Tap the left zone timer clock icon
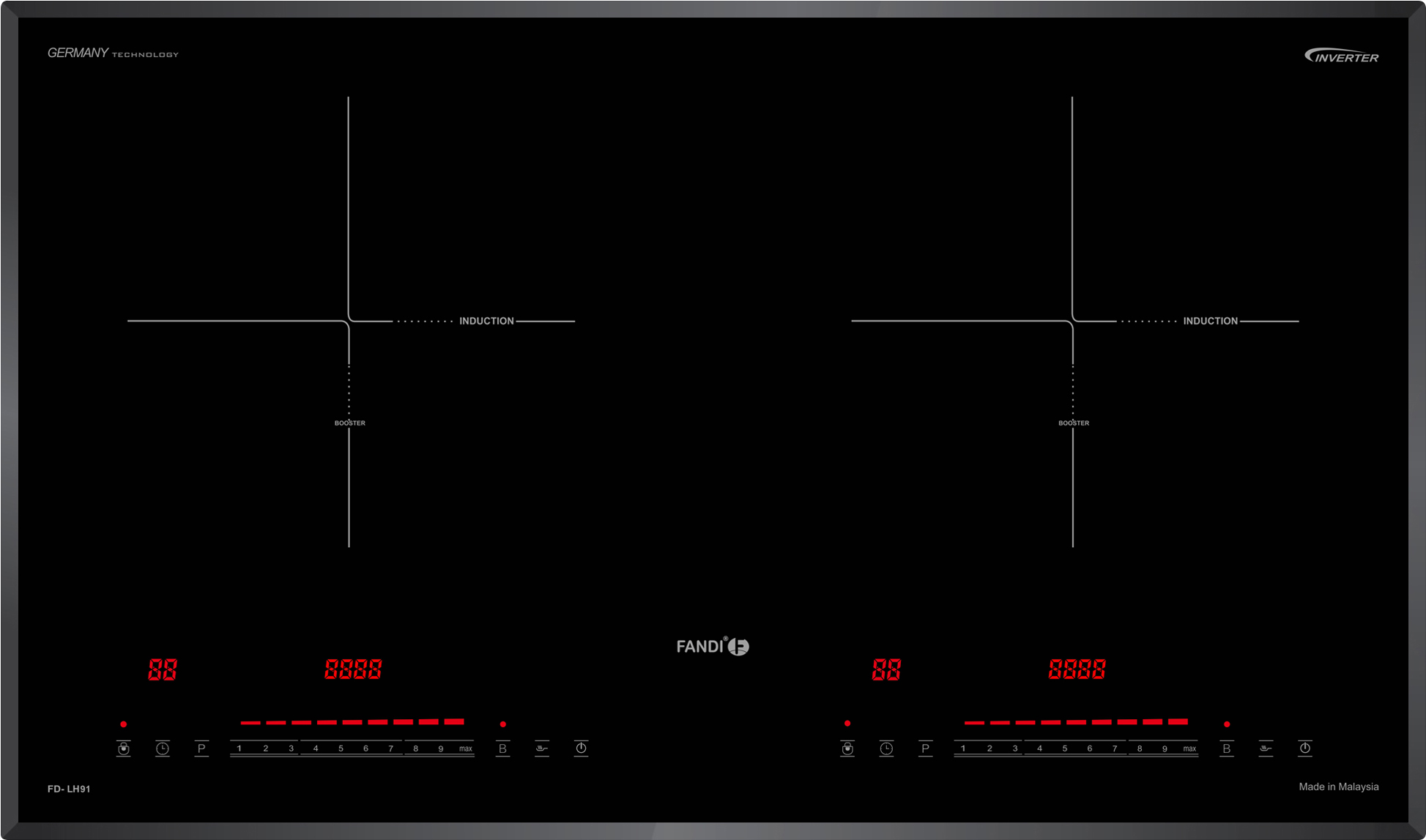This screenshot has height=840, width=1426. [163, 748]
